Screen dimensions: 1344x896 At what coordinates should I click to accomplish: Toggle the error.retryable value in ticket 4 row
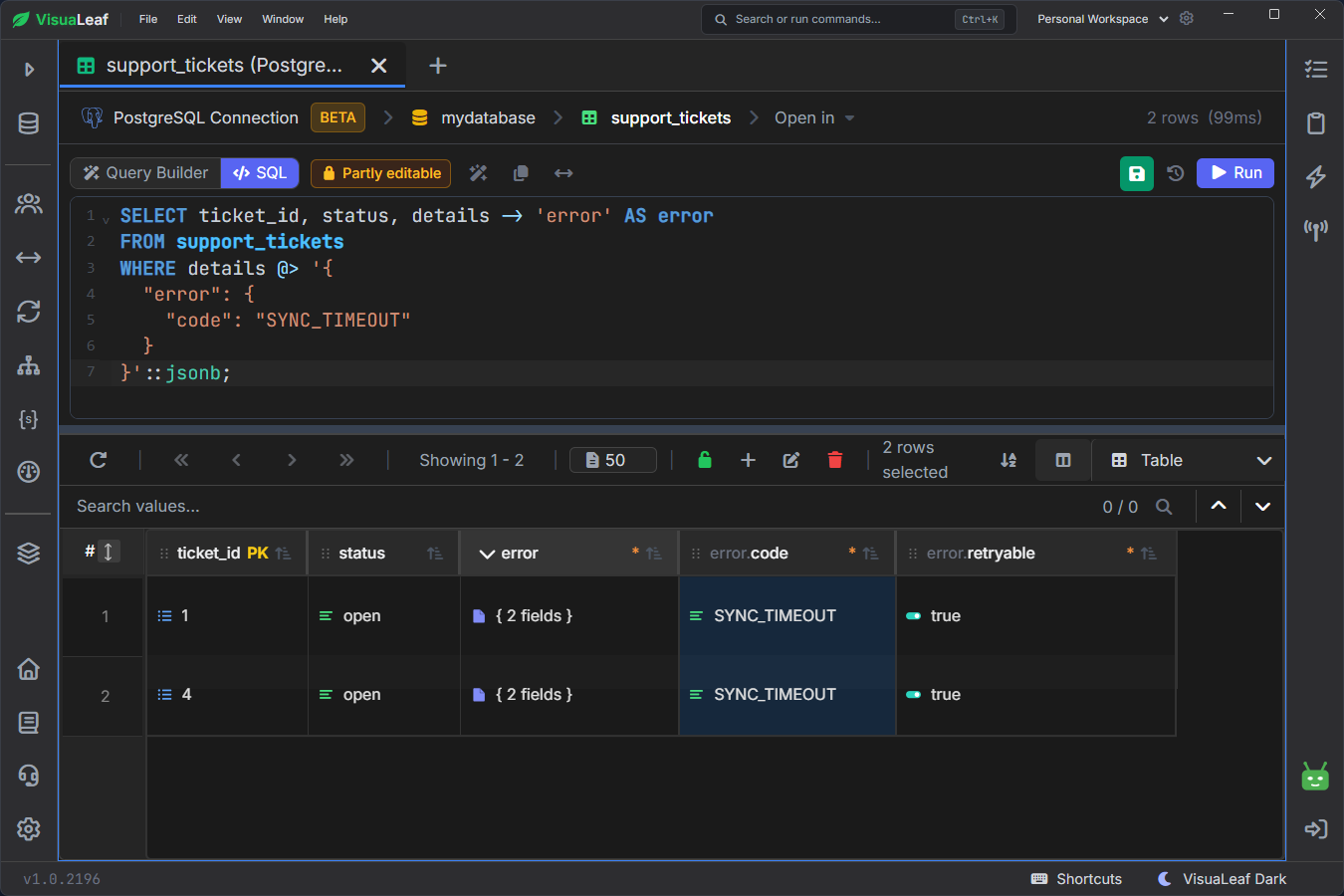913,695
